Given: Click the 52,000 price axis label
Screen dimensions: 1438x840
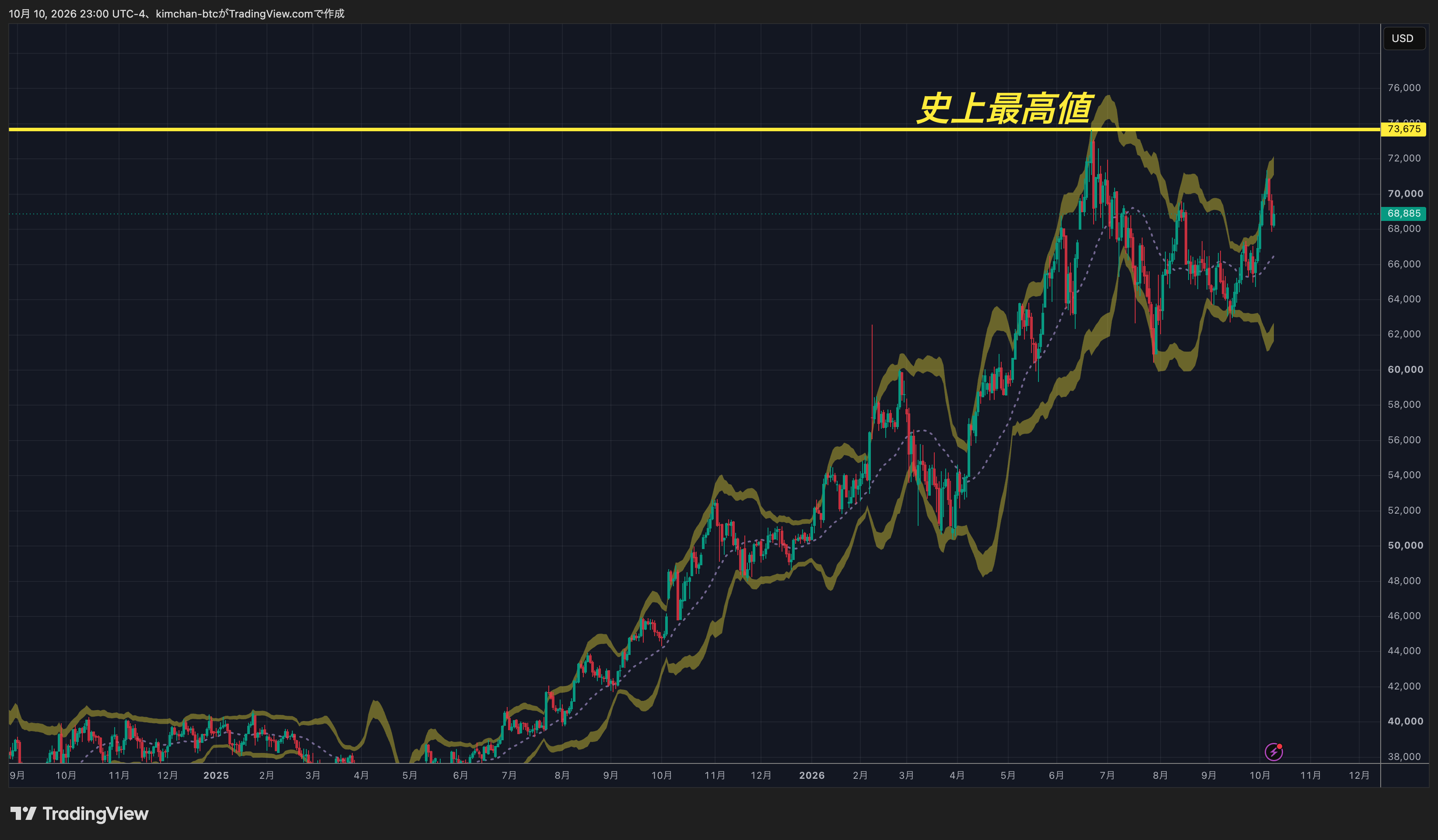Looking at the screenshot, I should (1404, 510).
